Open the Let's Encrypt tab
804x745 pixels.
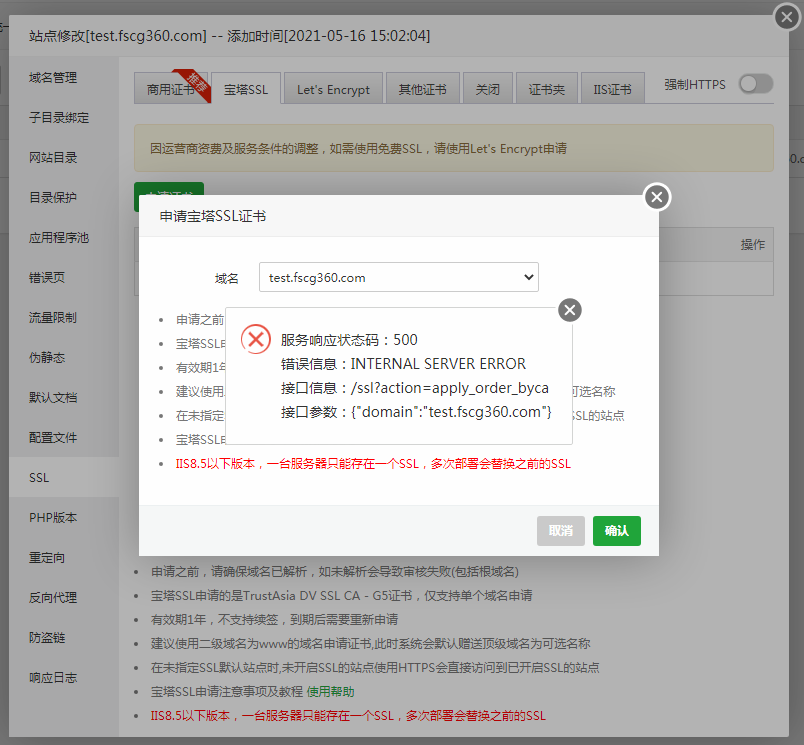coord(333,89)
